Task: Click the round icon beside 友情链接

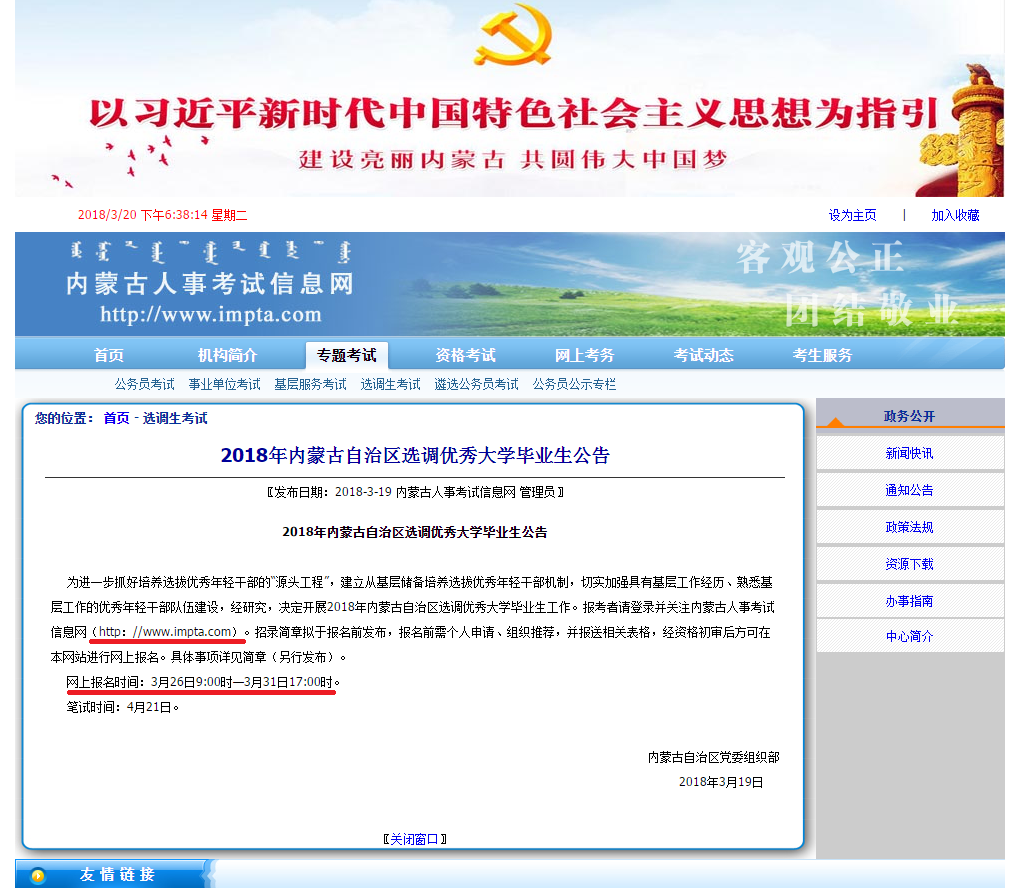Action: coord(38,876)
